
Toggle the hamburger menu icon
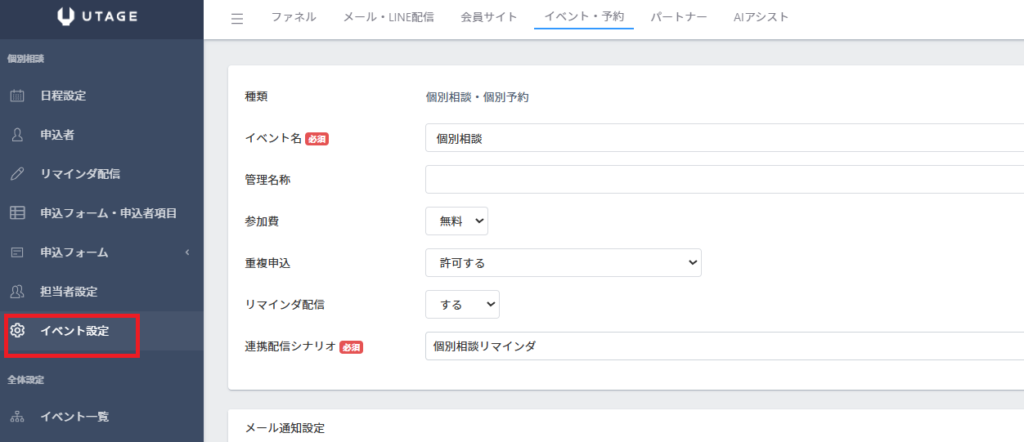(237, 18)
